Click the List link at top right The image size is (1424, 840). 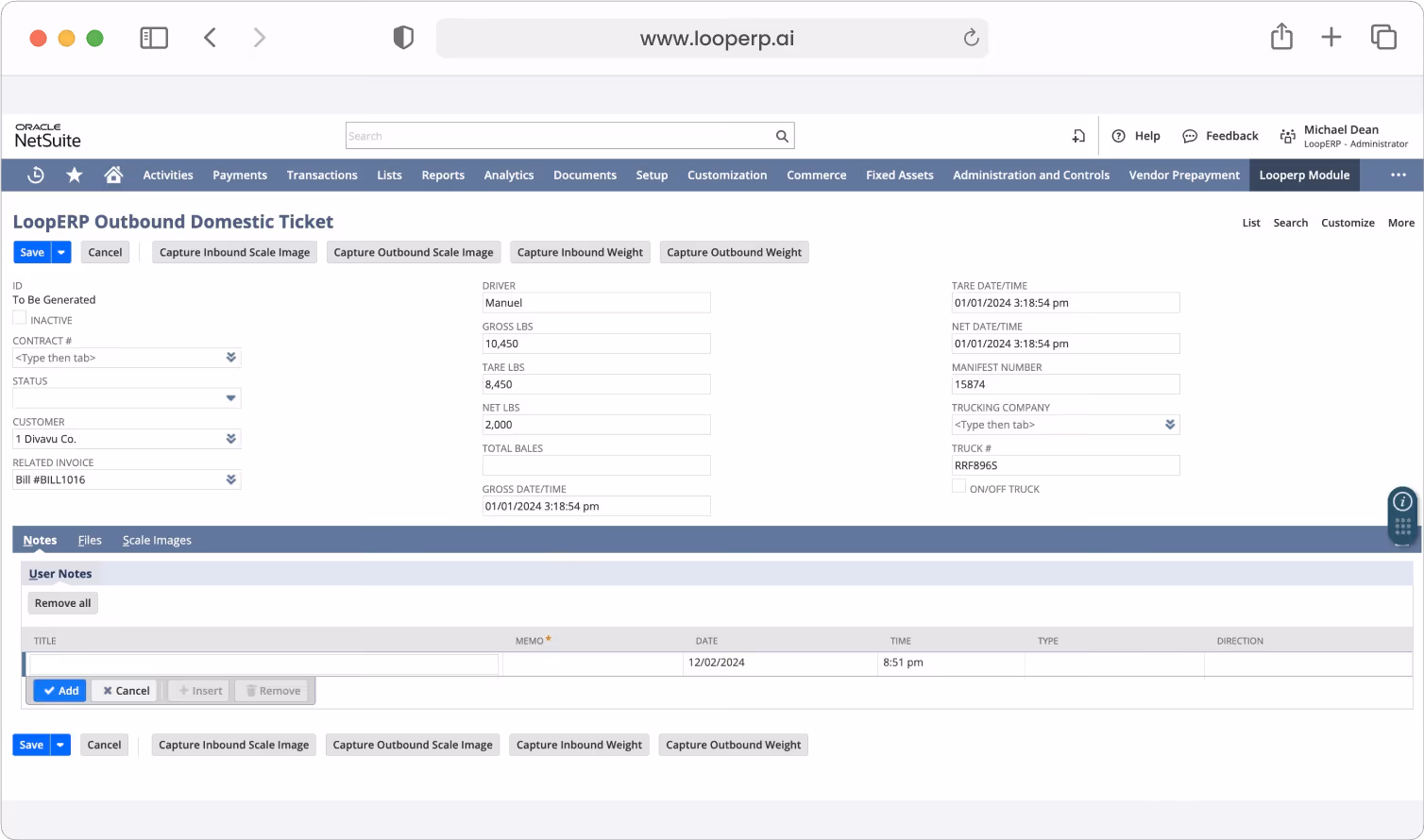coord(1251,223)
